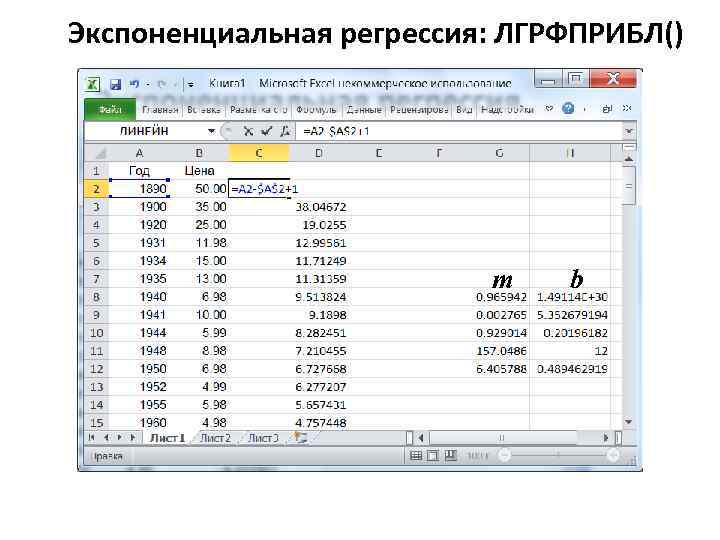Viewport: 720px width, 540px height.
Task: Switch to the Вставка ribbon tab
Action: 203,109
